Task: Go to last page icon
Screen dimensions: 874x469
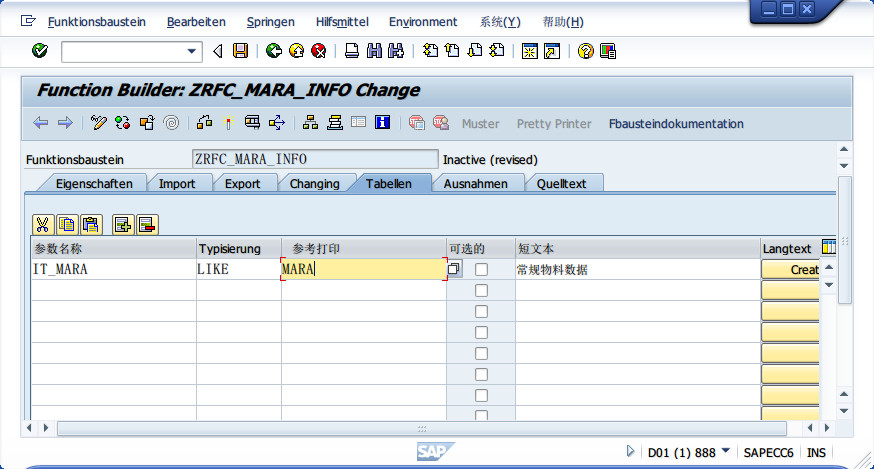Action: [x=497, y=51]
